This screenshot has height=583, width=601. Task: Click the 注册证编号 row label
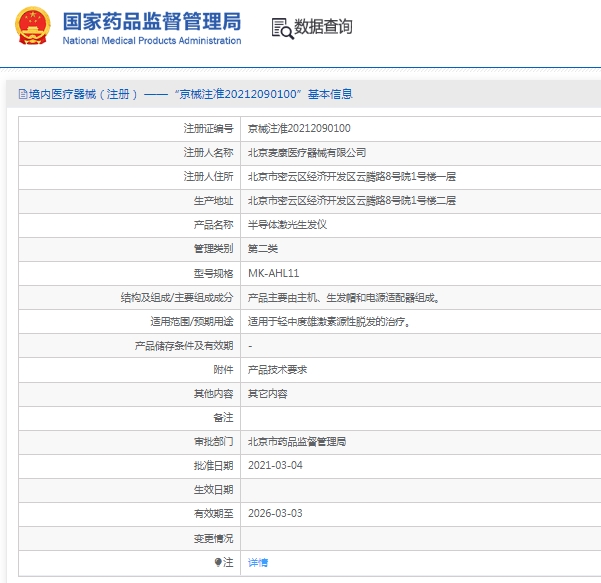tap(208, 128)
